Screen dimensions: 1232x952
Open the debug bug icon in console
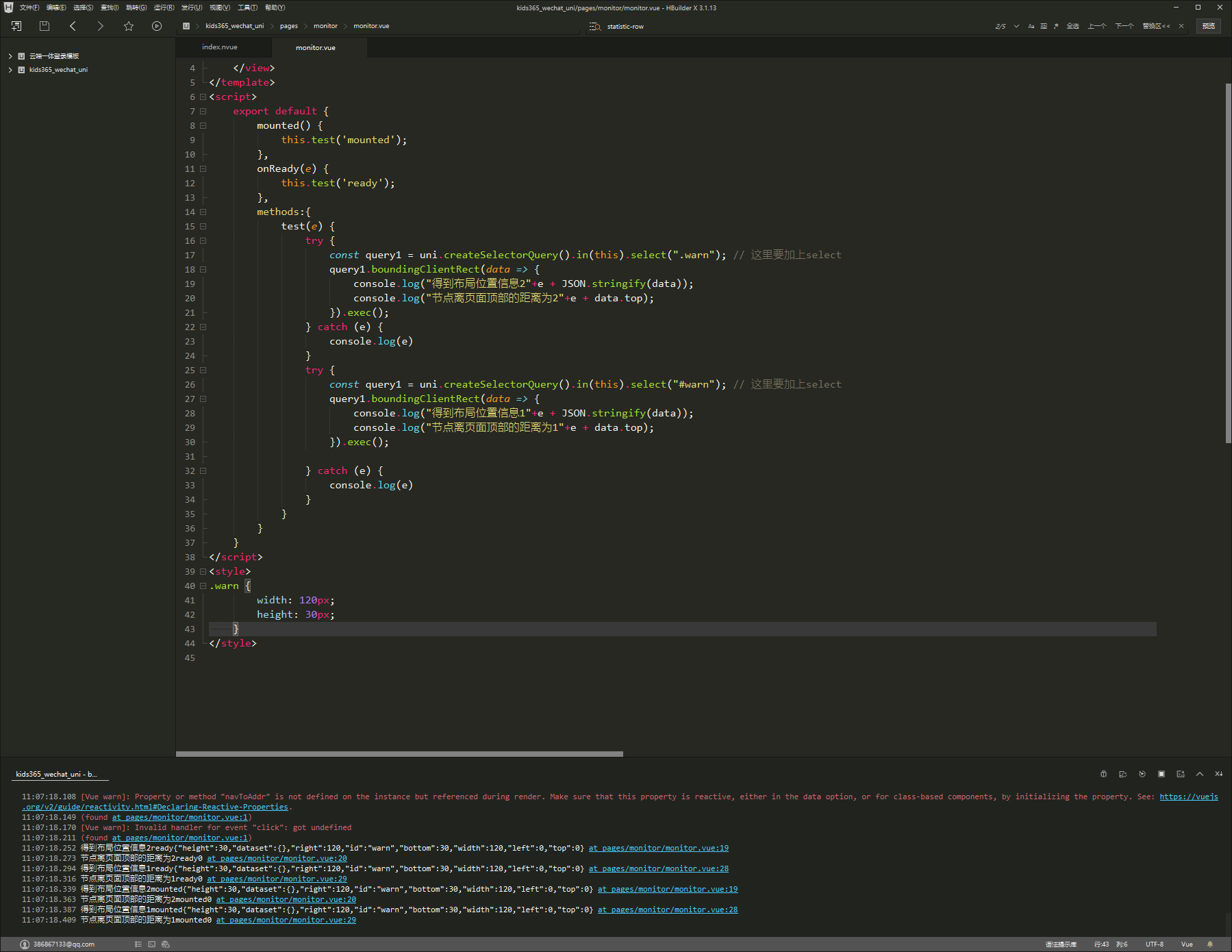1103,774
